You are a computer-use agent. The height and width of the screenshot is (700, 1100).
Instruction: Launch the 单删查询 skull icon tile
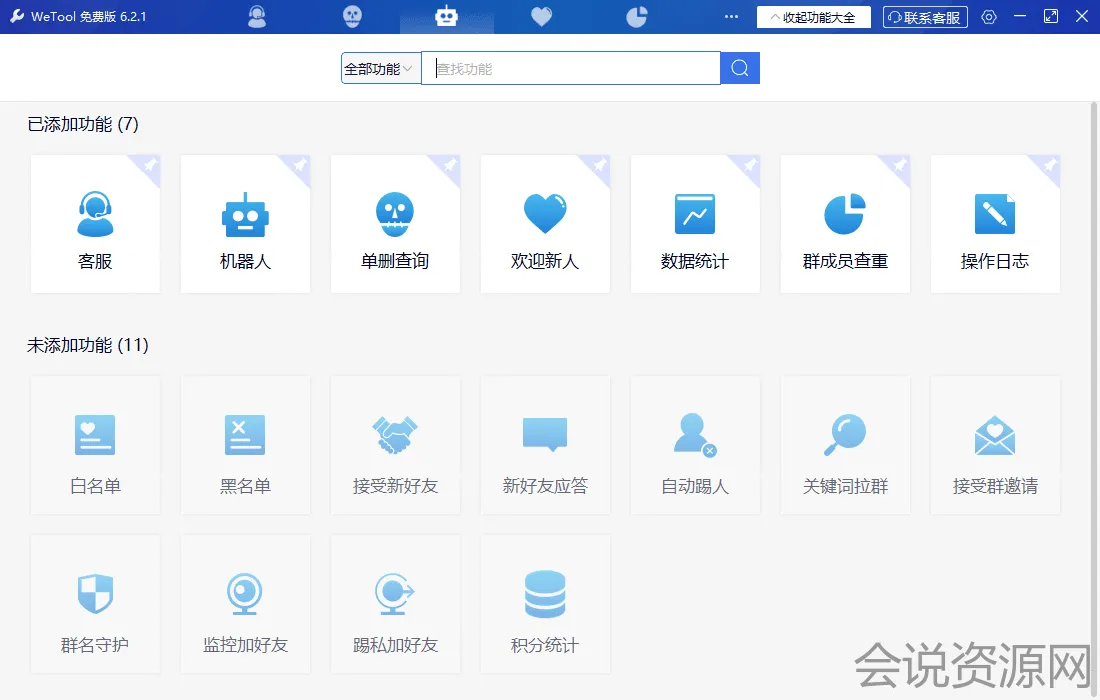[395, 224]
